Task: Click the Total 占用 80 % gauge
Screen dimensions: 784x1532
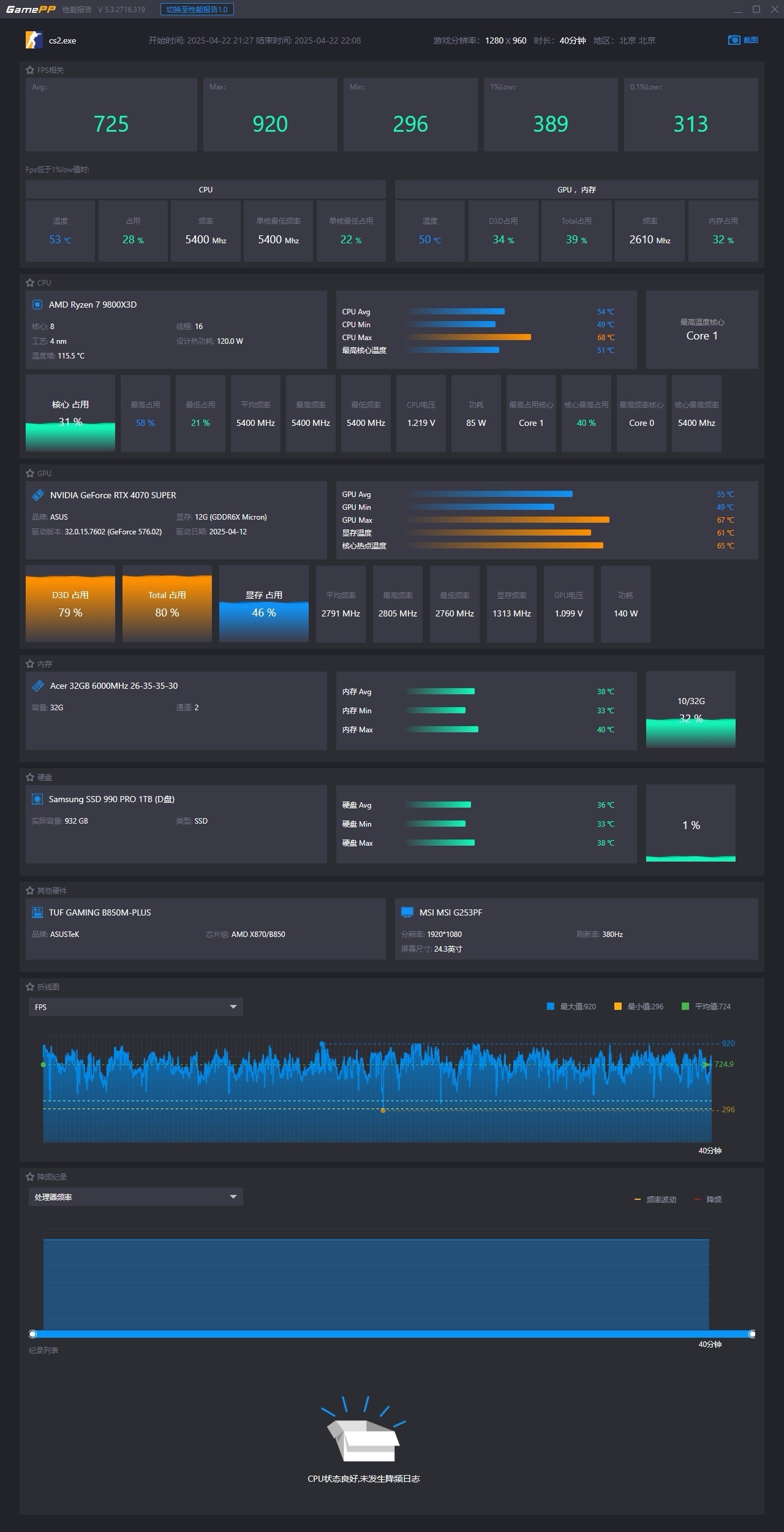Action: [167, 604]
